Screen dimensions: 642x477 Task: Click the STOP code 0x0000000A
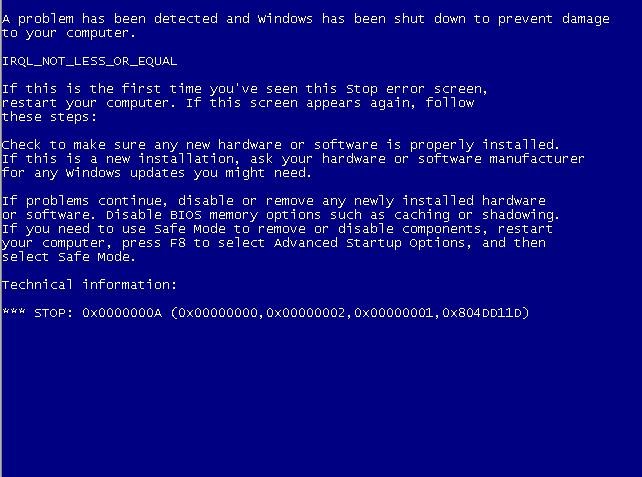122,313
